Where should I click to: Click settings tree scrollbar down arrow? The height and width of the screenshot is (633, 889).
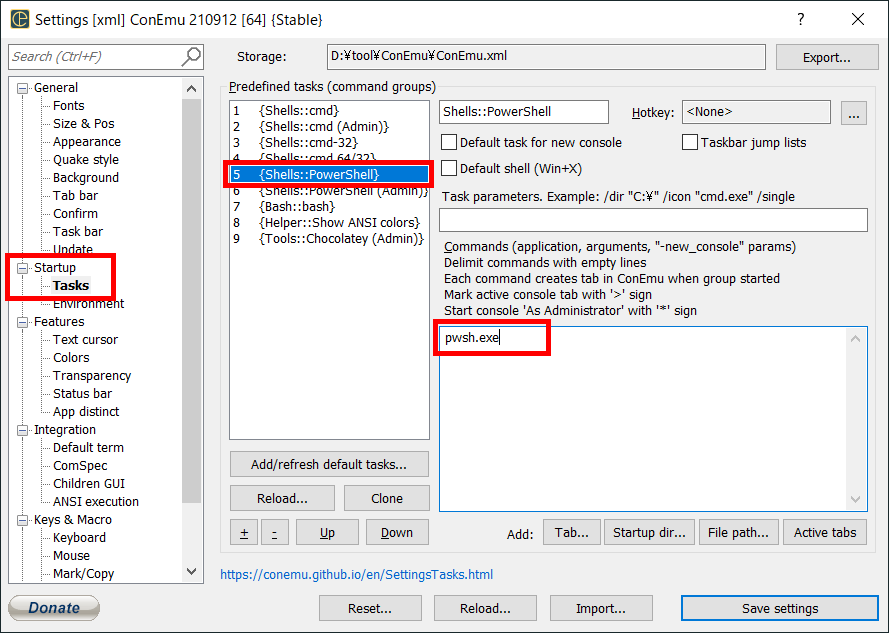pos(191,572)
